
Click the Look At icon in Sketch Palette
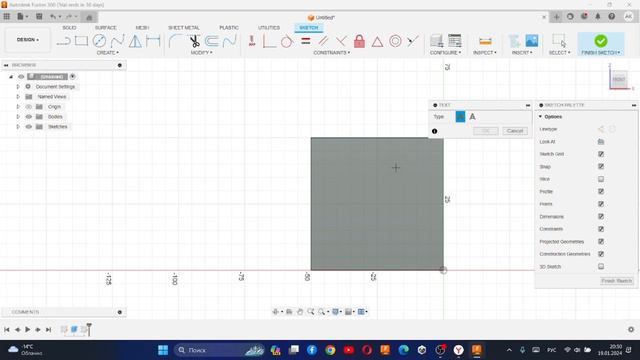[x=601, y=142]
